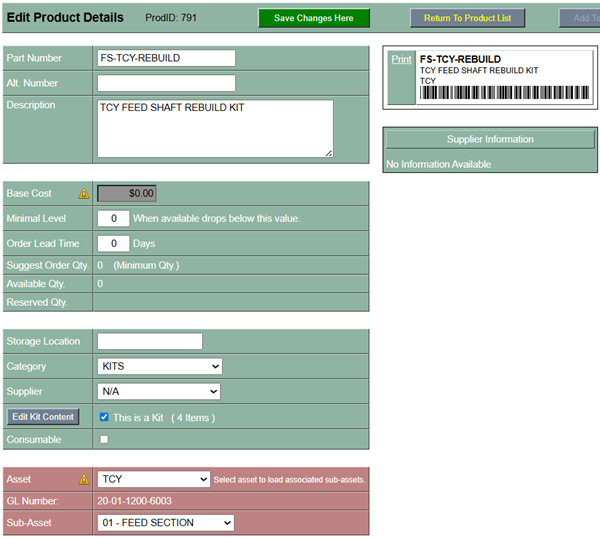Screen dimensions: 600x538
Task: Click the Order Lead Time days field
Action: pyautogui.click(x=113, y=243)
